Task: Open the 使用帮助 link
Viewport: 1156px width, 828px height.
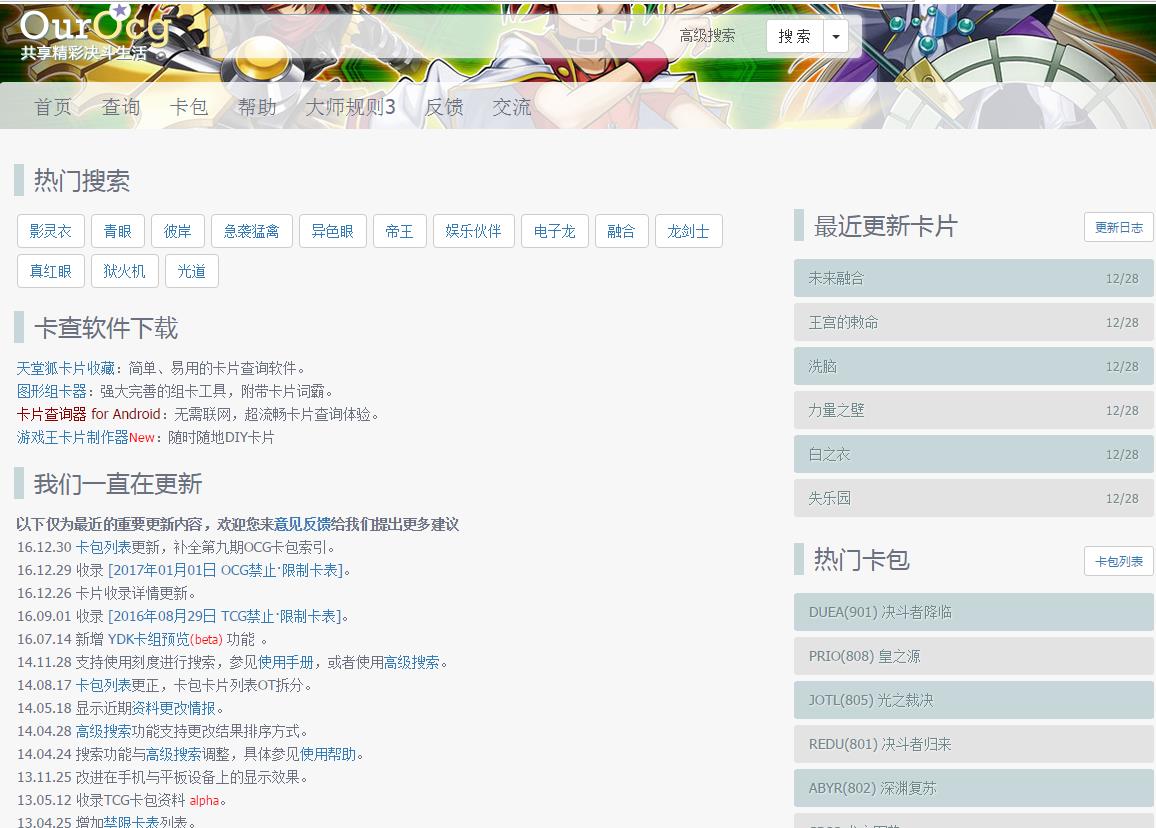Action: coord(328,754)
